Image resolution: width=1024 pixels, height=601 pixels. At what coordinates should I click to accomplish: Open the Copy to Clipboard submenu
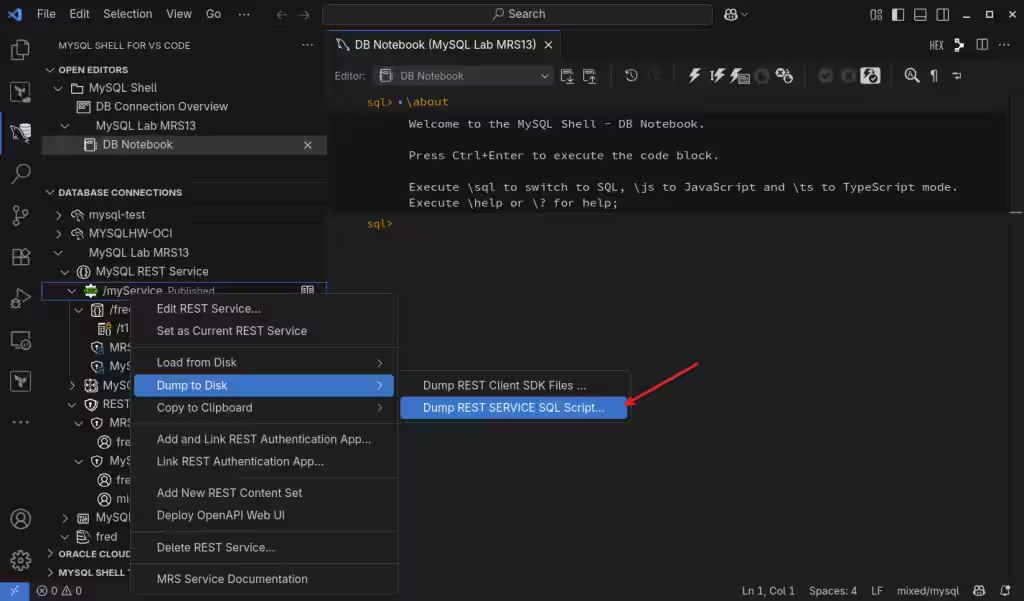(264, 408)
